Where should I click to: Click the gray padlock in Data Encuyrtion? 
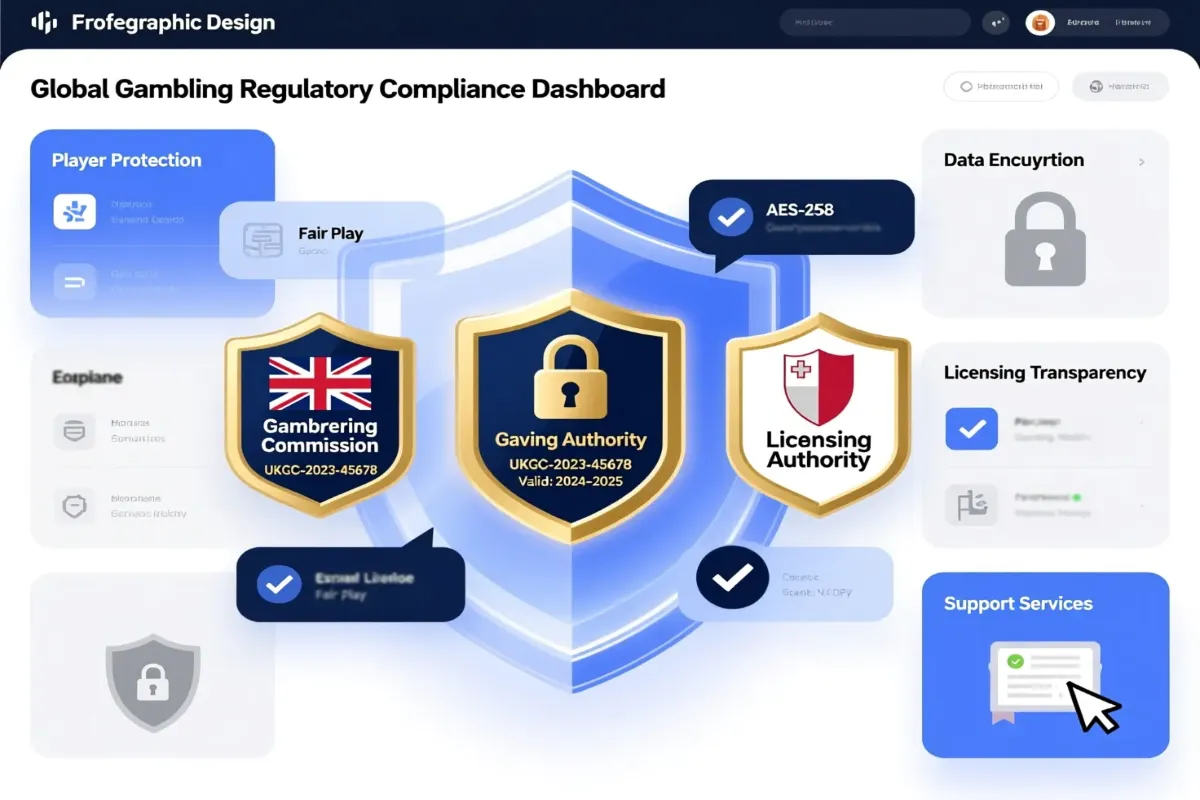(x=1045, y=240)
